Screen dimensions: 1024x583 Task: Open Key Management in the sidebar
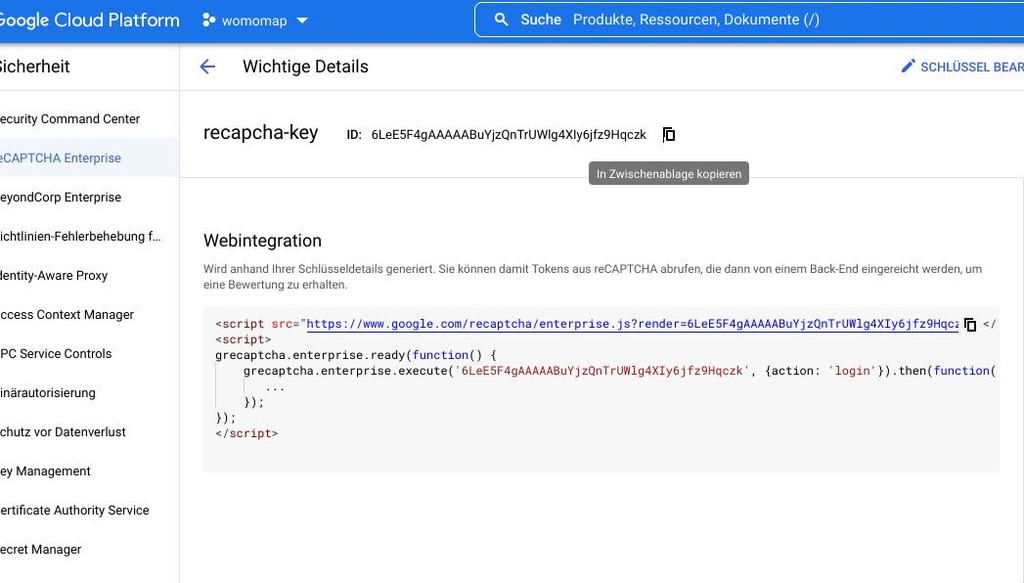(x=46, y=471)
